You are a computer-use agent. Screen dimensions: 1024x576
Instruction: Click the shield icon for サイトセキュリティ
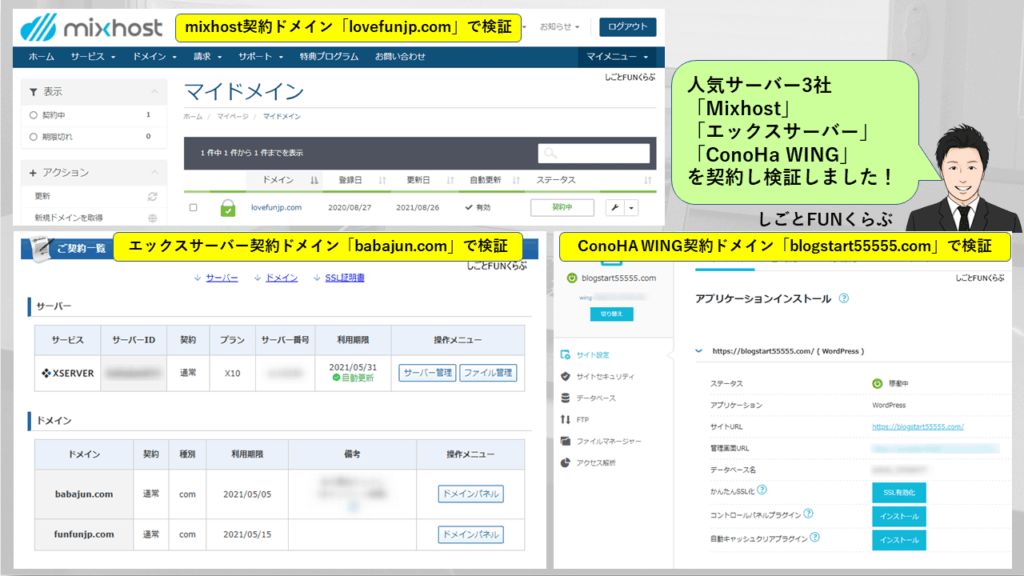(566, 376)
